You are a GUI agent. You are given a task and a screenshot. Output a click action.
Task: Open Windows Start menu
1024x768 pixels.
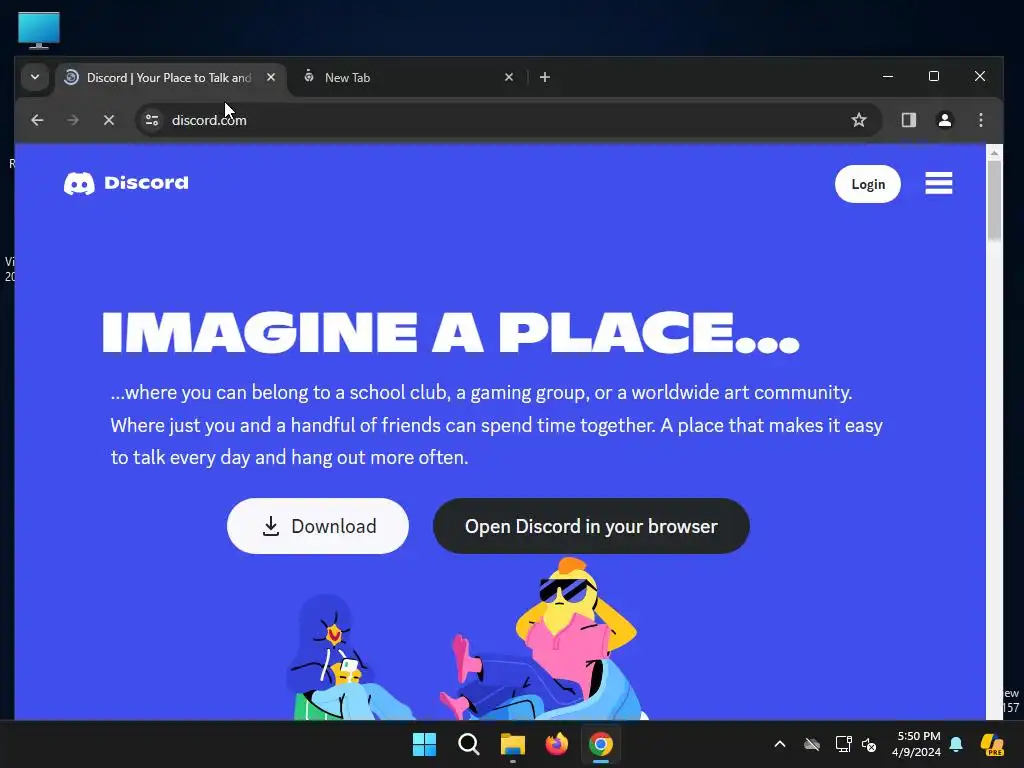424,744
